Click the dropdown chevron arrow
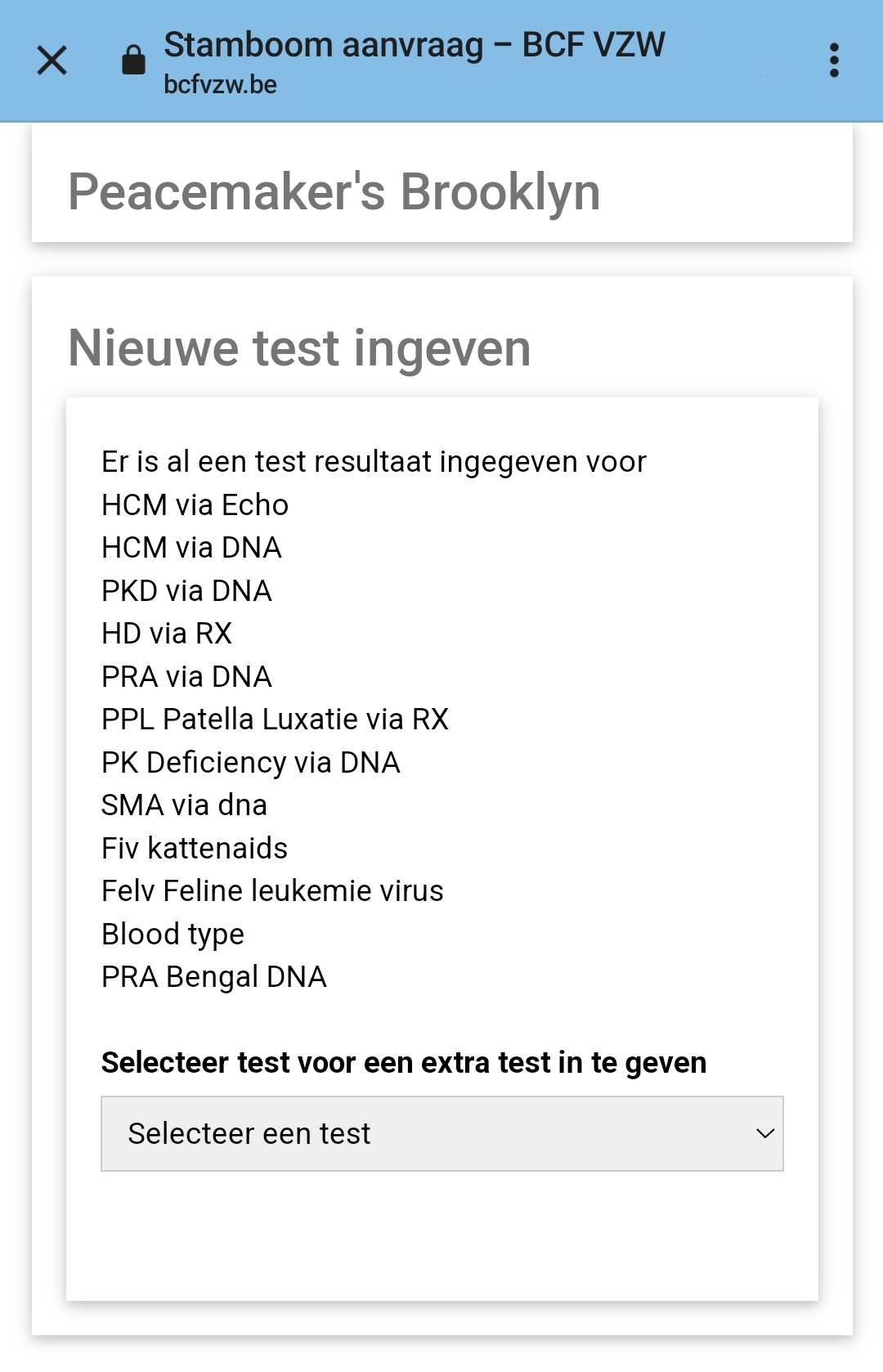883x1372 pixels. [x=765, y=1133]
